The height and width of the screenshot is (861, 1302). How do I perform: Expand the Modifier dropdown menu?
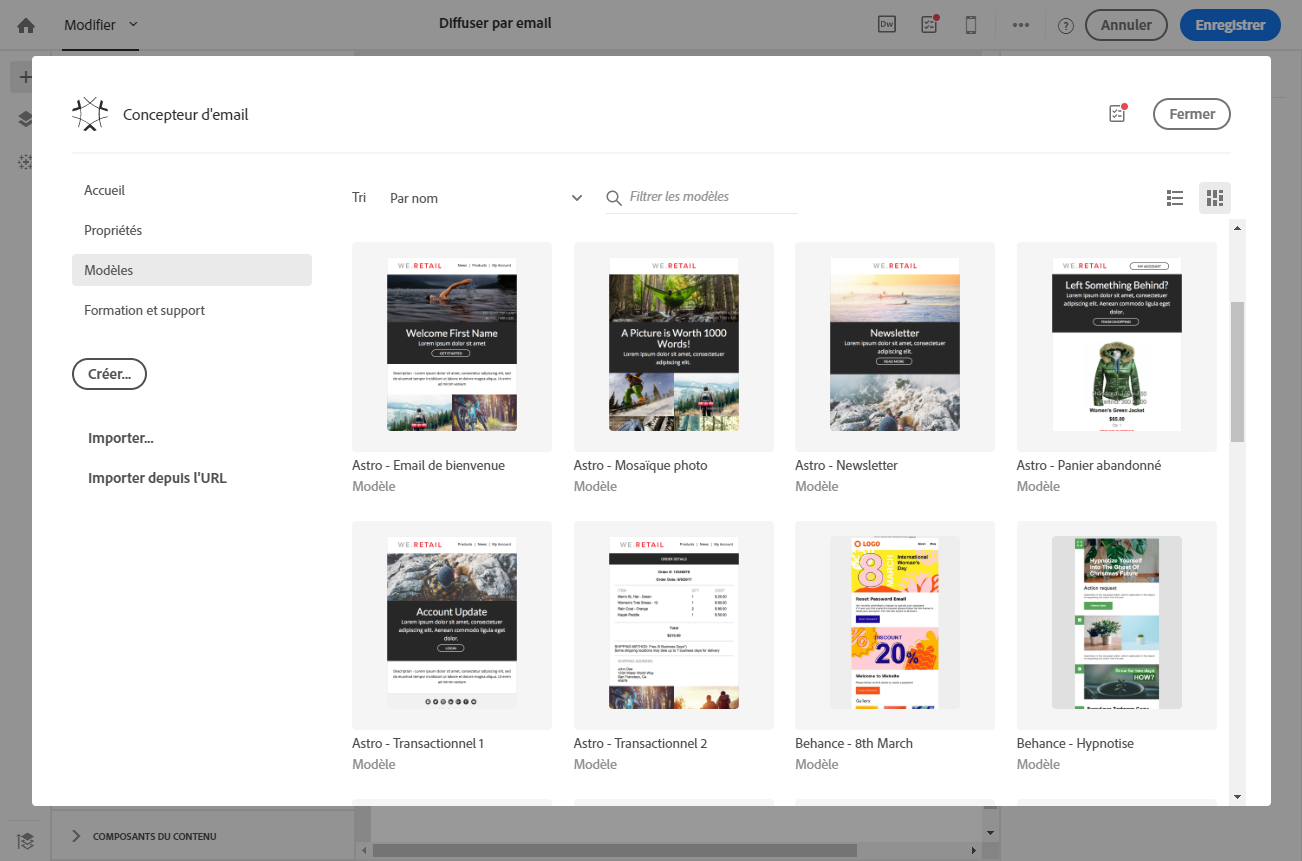[100, 25]
